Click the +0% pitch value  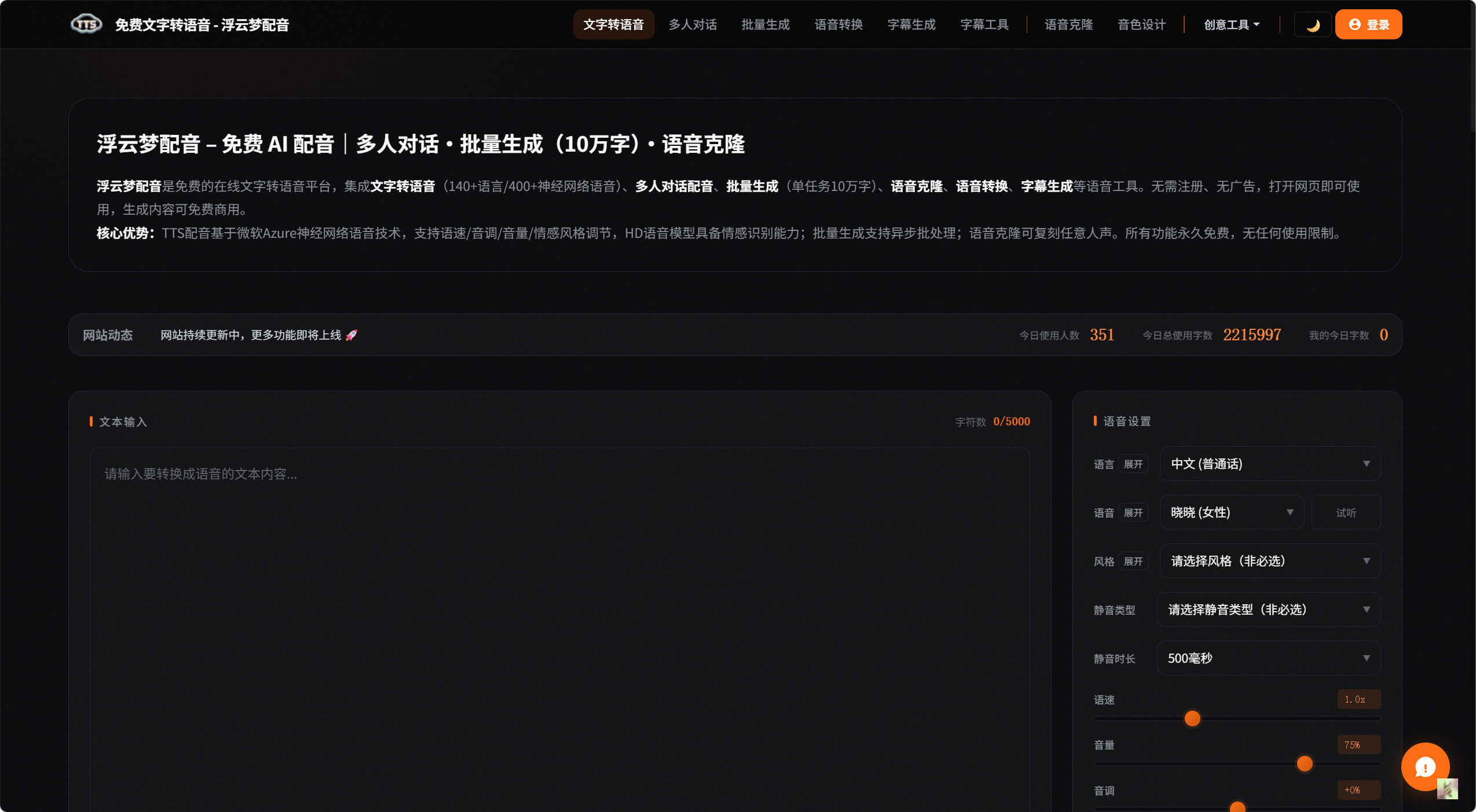1358,790
